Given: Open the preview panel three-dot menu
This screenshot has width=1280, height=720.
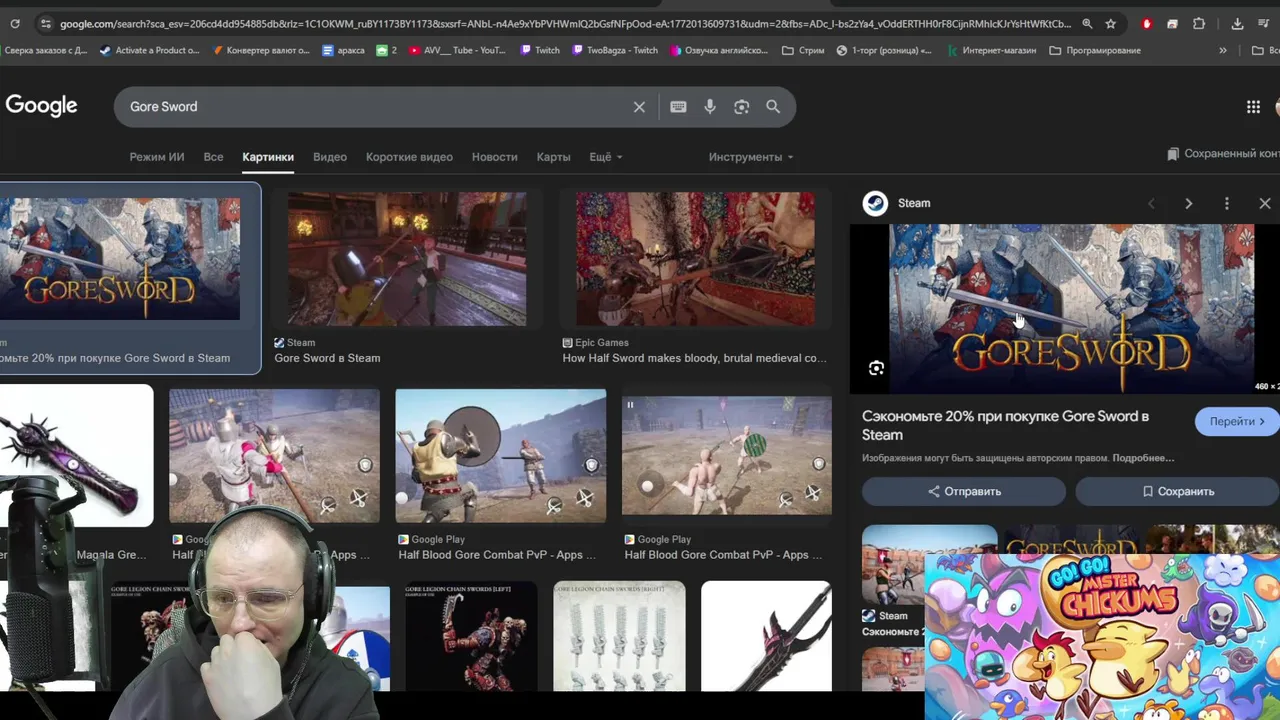Looking at the screenshot, I should point(1226,203).
